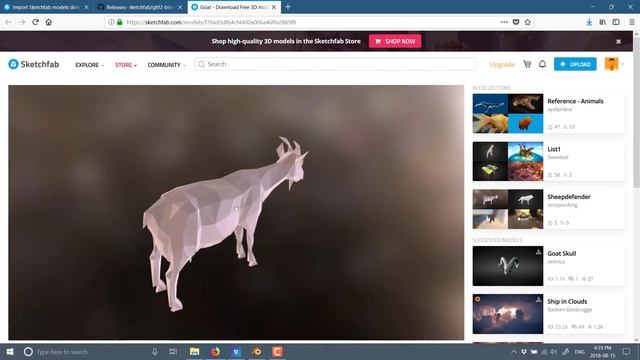Click the taskbar clock
The height and width of the screenshot is (360, 640).
[x=602, y=351]
